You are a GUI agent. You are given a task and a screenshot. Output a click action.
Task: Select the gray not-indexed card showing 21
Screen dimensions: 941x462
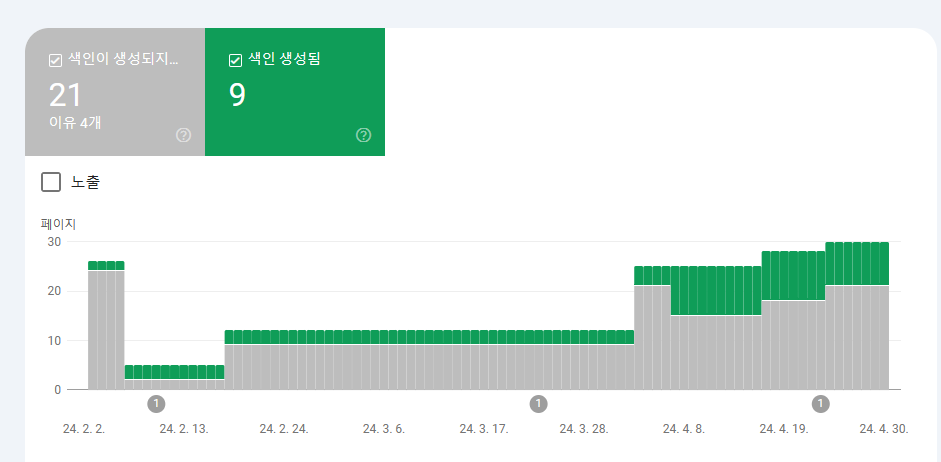tap(115, 92)
